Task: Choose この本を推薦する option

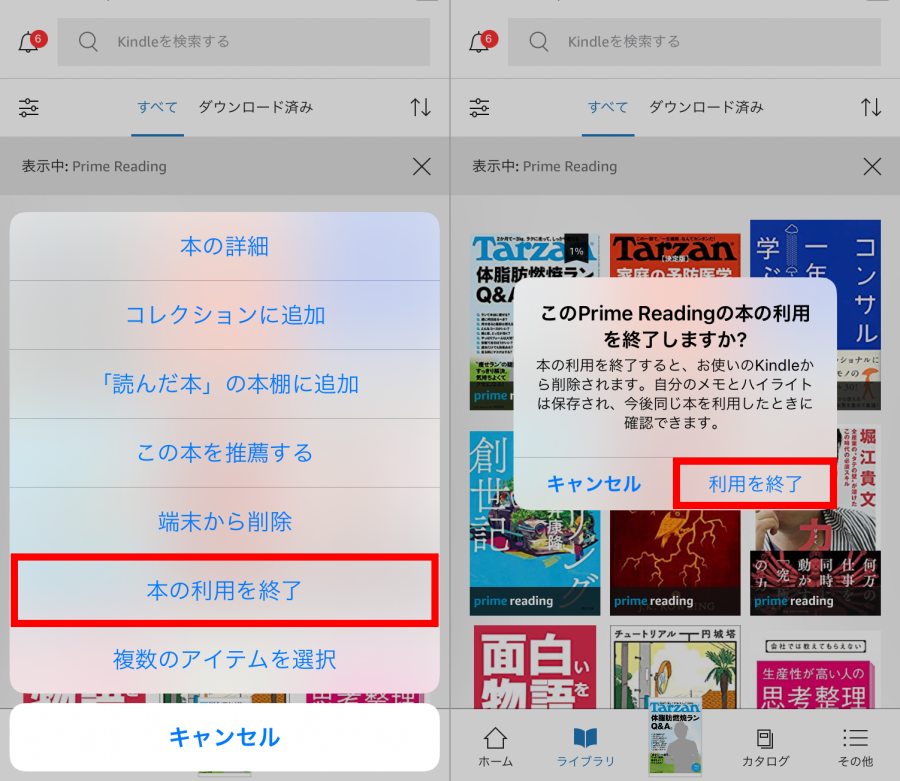Action: point(224,453)
